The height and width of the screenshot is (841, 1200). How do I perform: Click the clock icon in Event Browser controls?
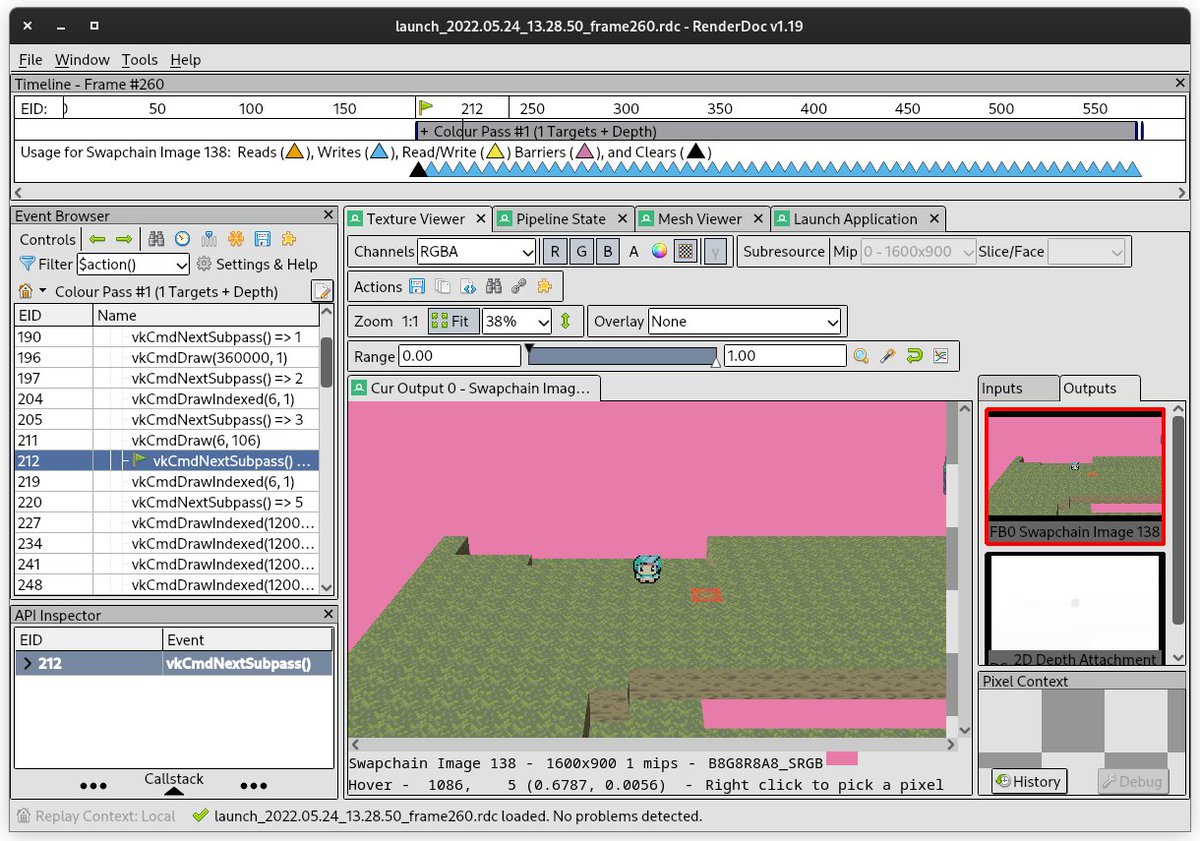(181, 239)
